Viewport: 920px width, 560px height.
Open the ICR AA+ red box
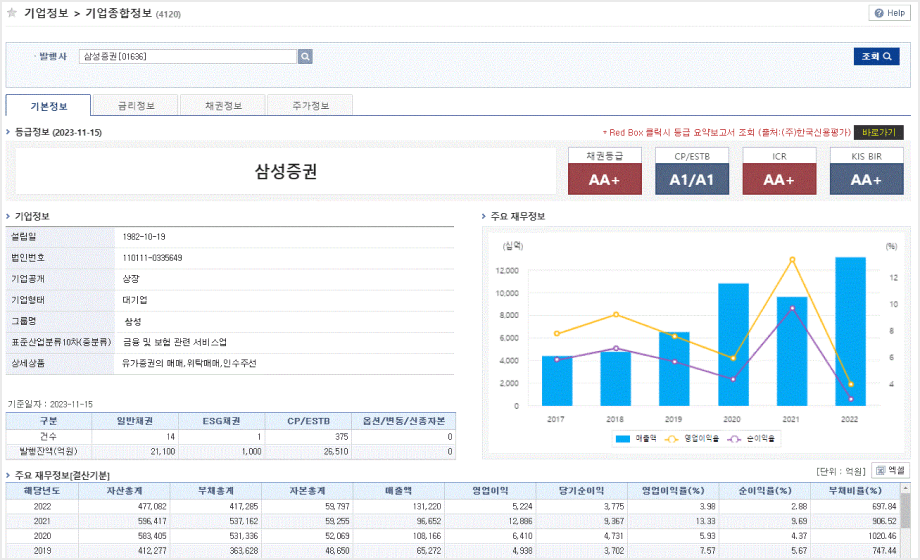pyautogui.click(x=779, y=179)
